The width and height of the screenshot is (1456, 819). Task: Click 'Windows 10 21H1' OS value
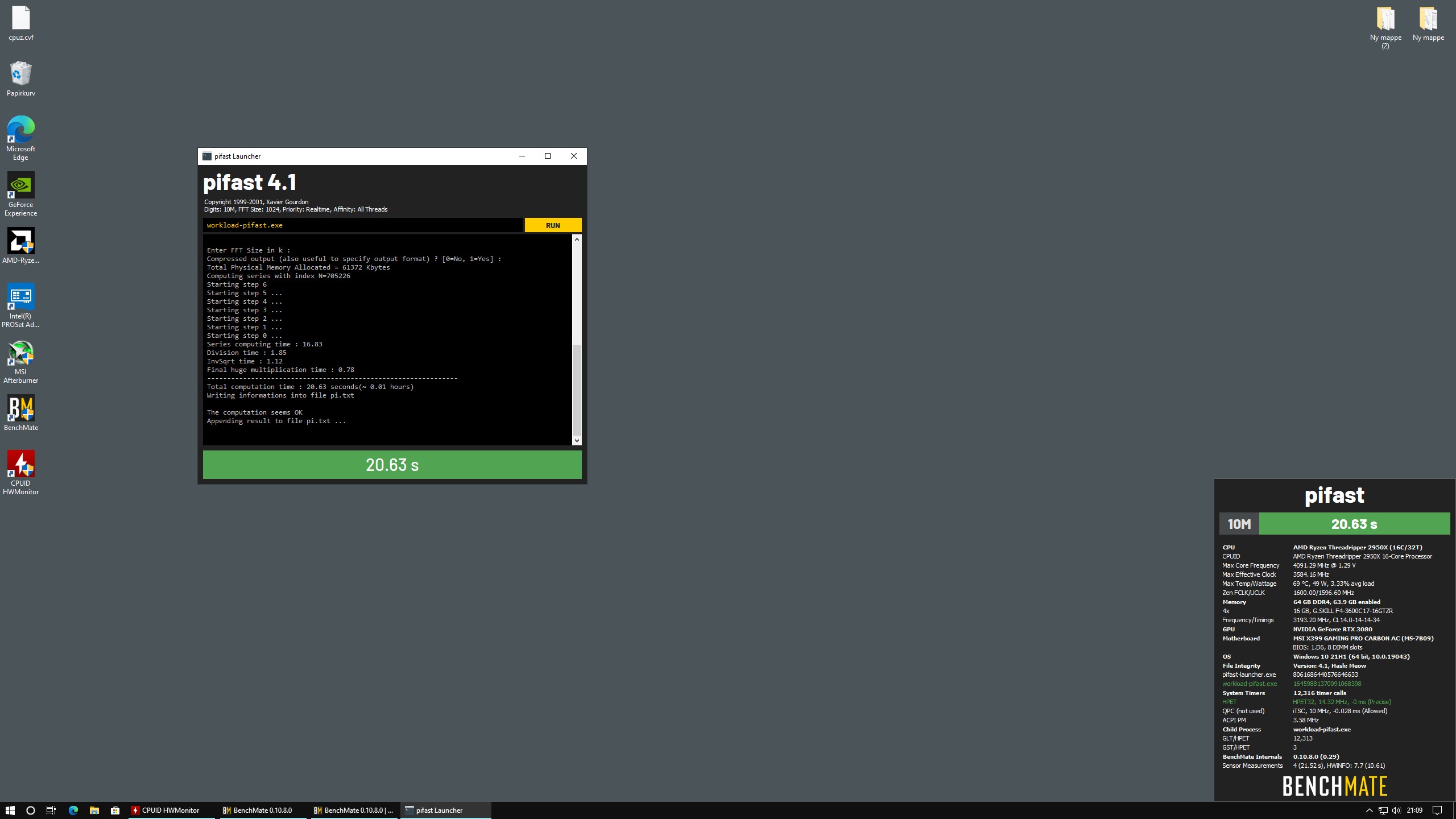(x=1351, y=656)
